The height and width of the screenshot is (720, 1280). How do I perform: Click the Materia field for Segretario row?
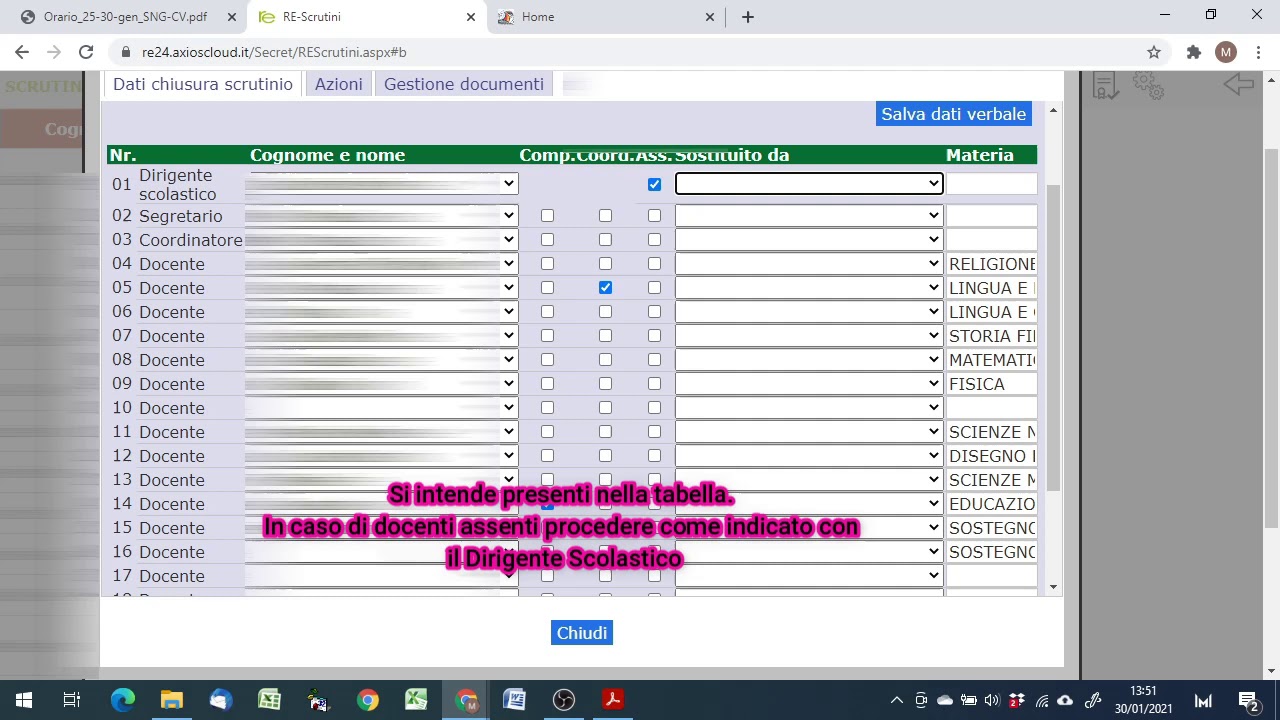click(991, 216)
